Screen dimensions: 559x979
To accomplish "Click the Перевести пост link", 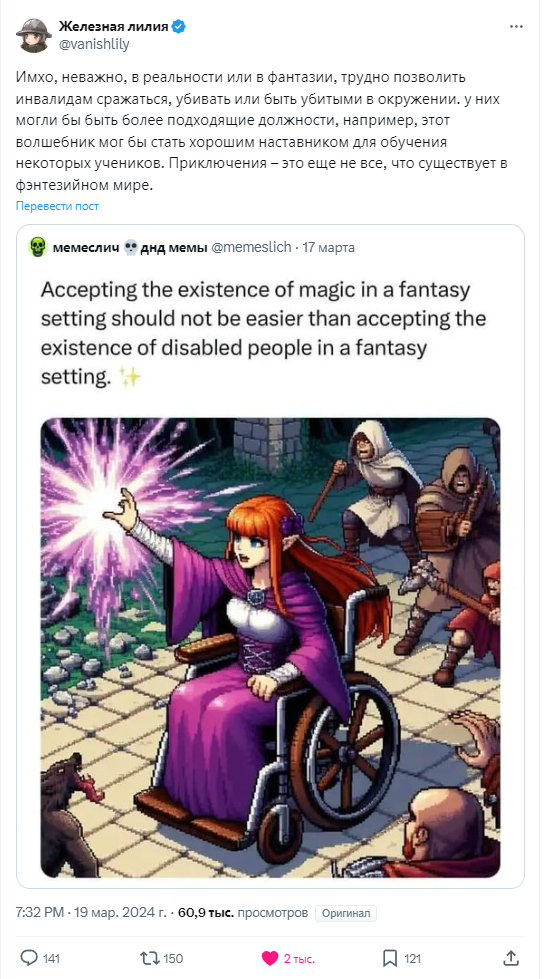I will click(x=57, y=206).
